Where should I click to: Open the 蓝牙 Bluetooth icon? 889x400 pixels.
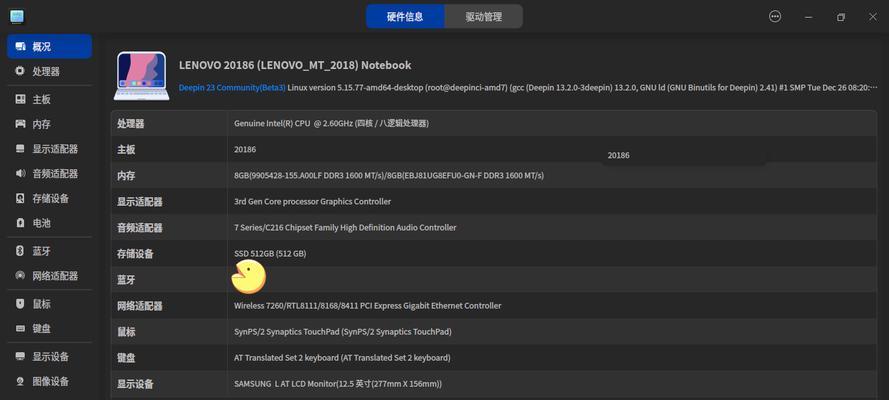[x=20, y=251]
